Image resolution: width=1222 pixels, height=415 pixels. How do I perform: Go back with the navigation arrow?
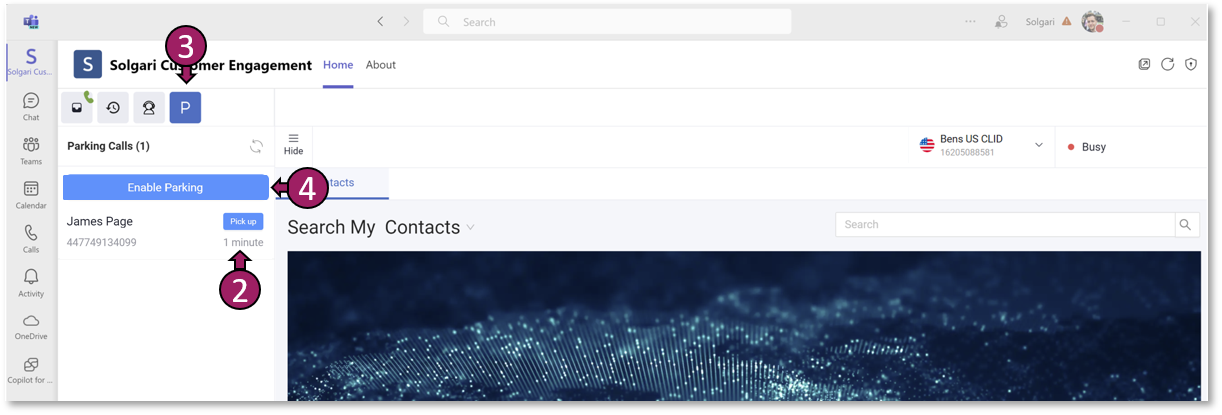click(380, 21)
